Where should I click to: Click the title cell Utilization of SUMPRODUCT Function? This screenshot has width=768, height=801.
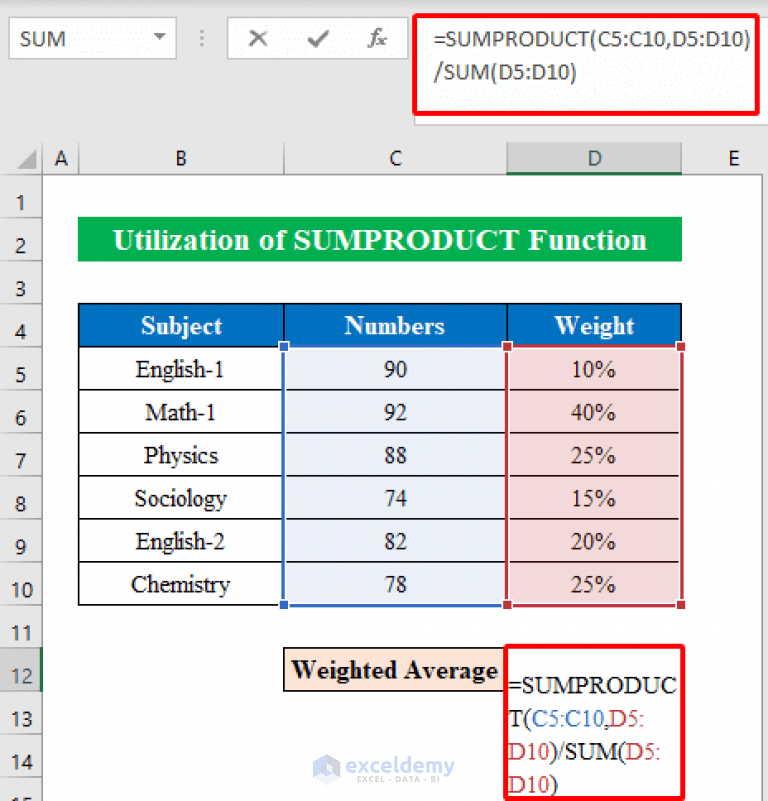(x=380, y=240)
